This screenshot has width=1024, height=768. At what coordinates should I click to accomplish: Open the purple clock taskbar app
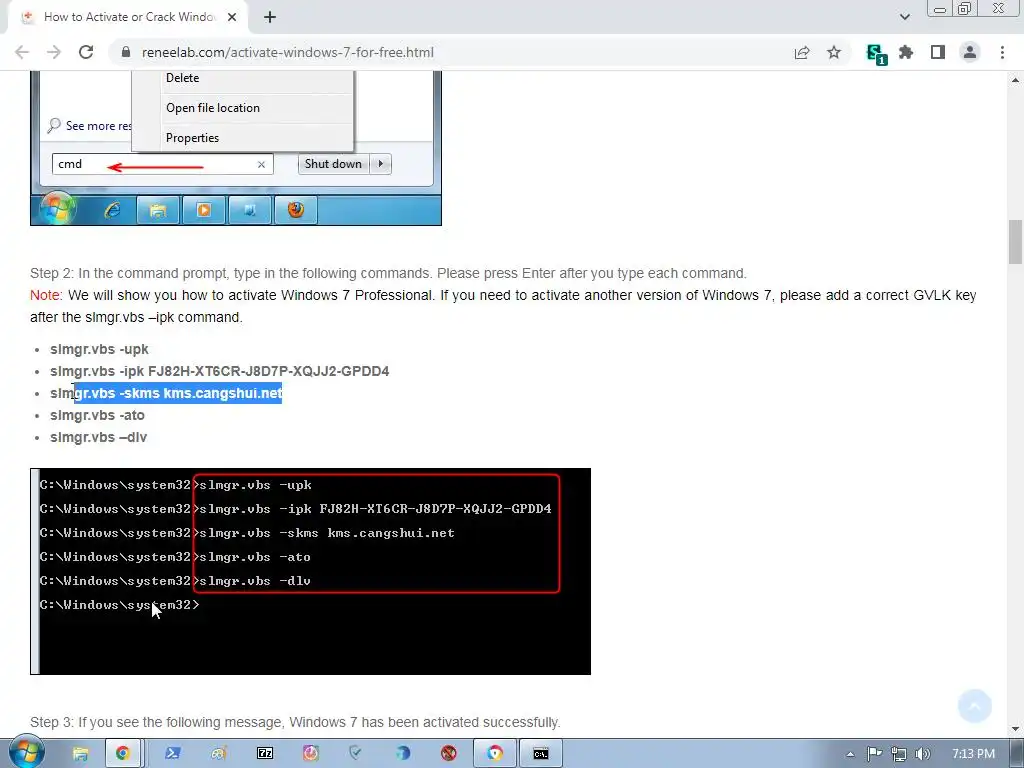tap(311, 754)
